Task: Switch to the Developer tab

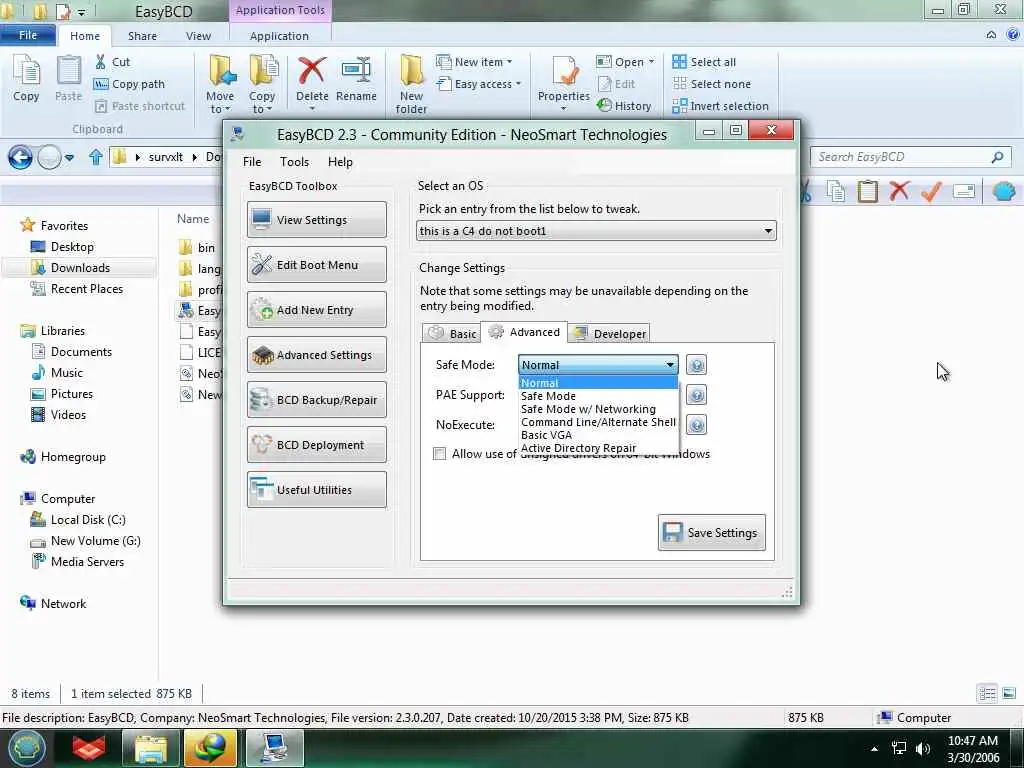Action: 609,334
